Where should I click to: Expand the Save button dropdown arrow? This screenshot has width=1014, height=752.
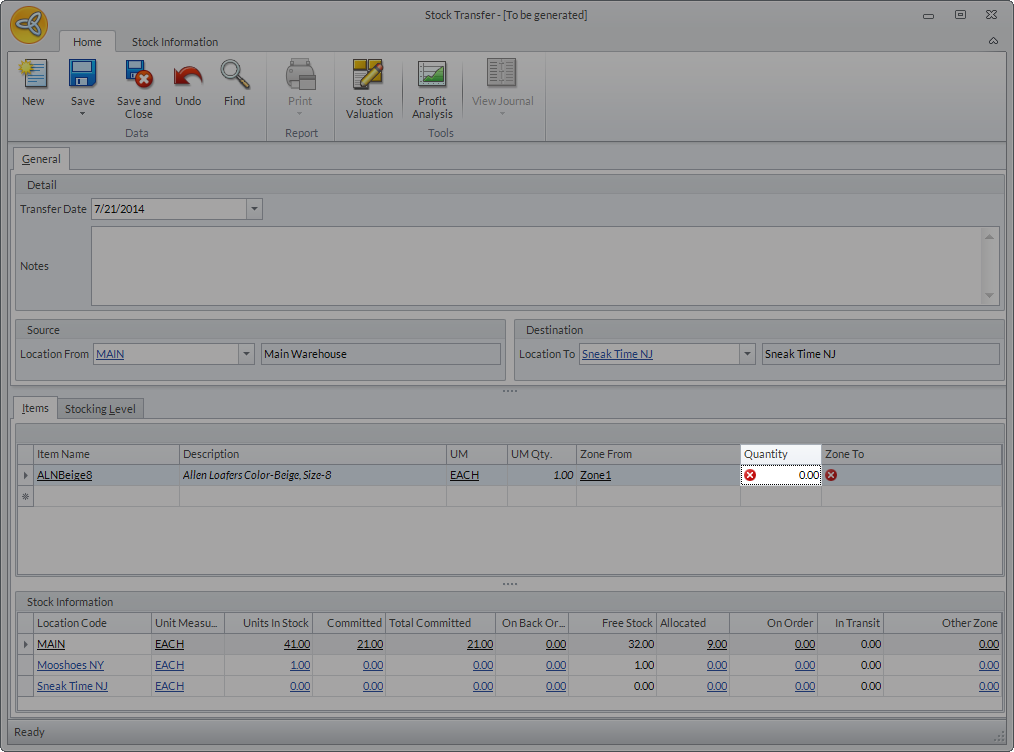point(82,114)
